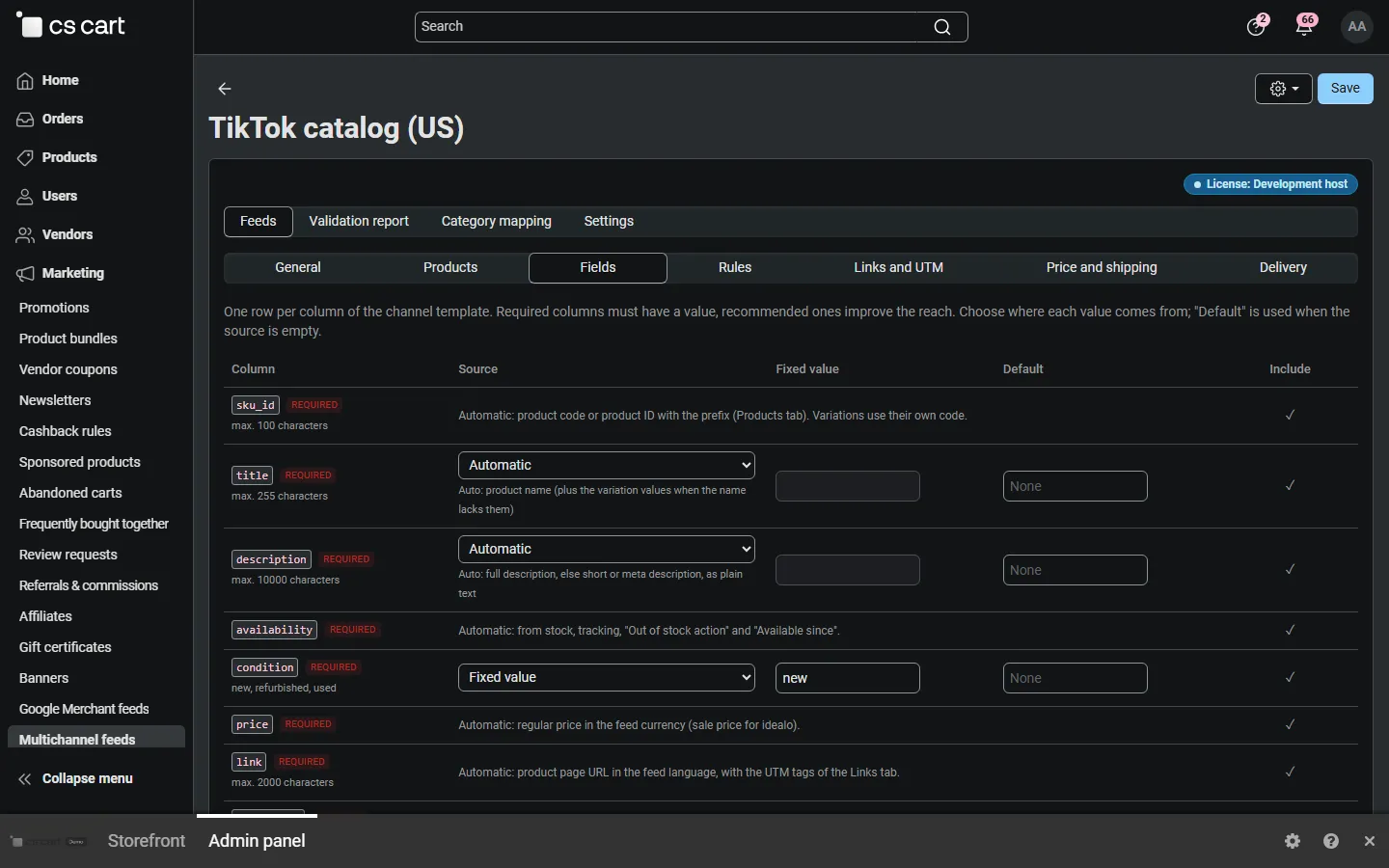Close the bottom demo bar
Screen dimensions: 1389x868
click(1370, 841)
